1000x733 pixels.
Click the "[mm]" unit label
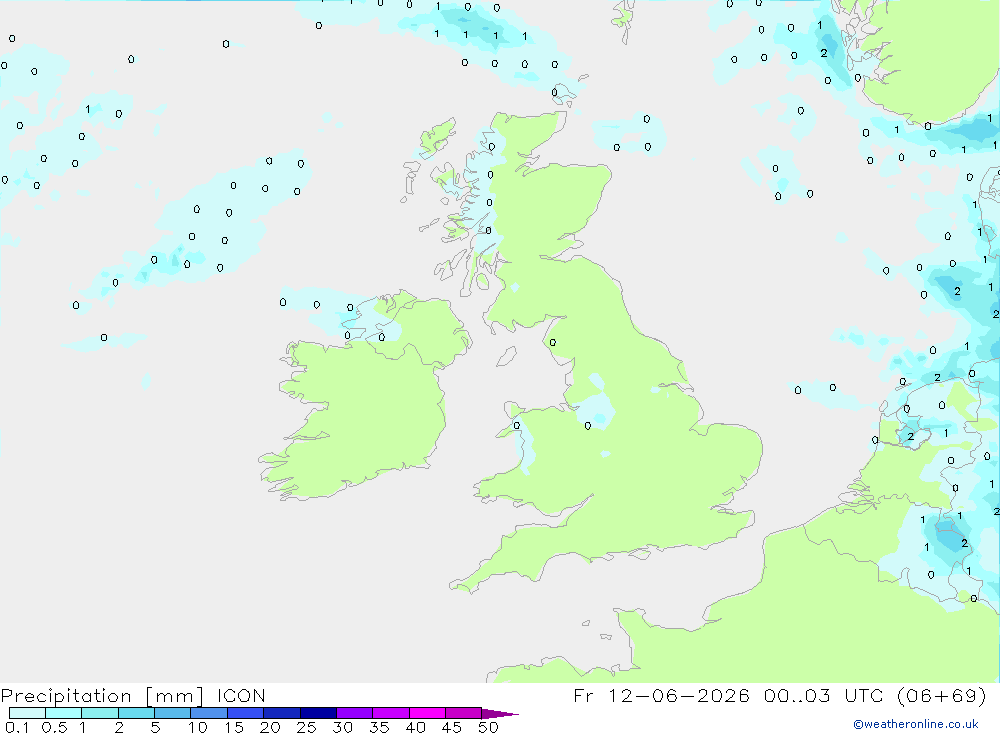pyautogui.click(x=175, y=696)
